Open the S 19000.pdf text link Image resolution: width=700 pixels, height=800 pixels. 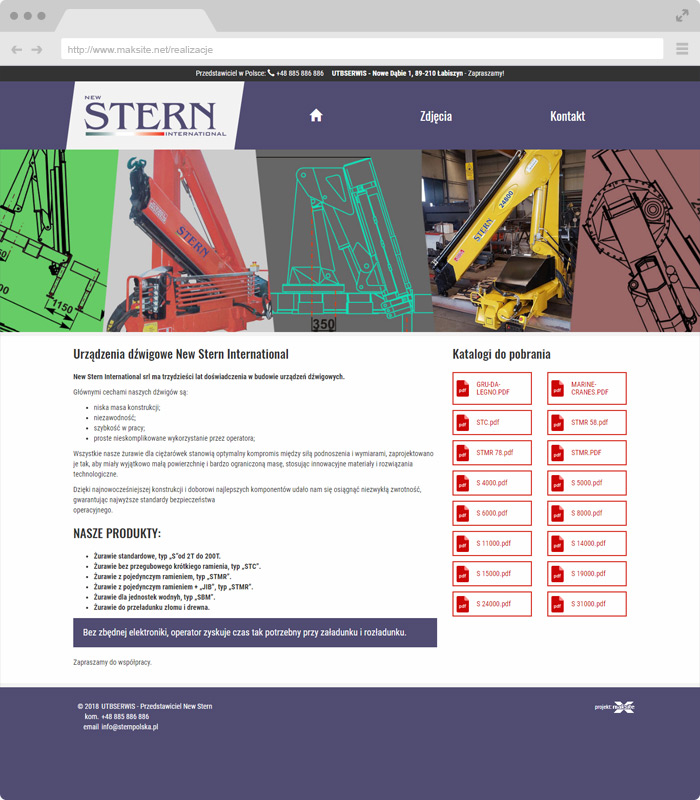tap(588, 573)
